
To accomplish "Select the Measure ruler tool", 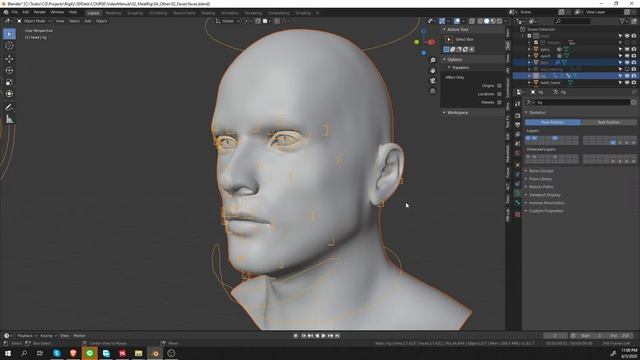I will click(x=9, y=119).
